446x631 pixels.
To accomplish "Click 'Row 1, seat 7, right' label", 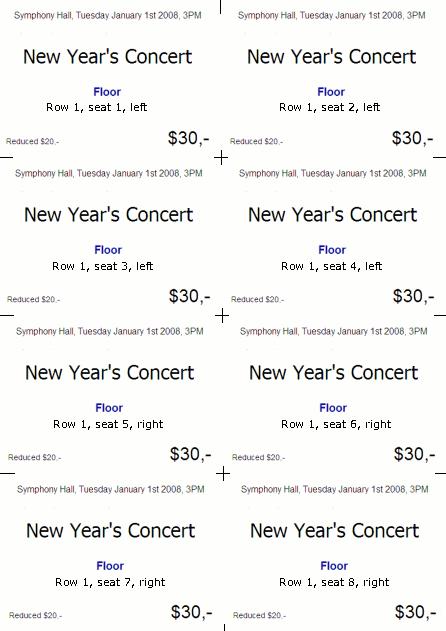I will 110,582.
